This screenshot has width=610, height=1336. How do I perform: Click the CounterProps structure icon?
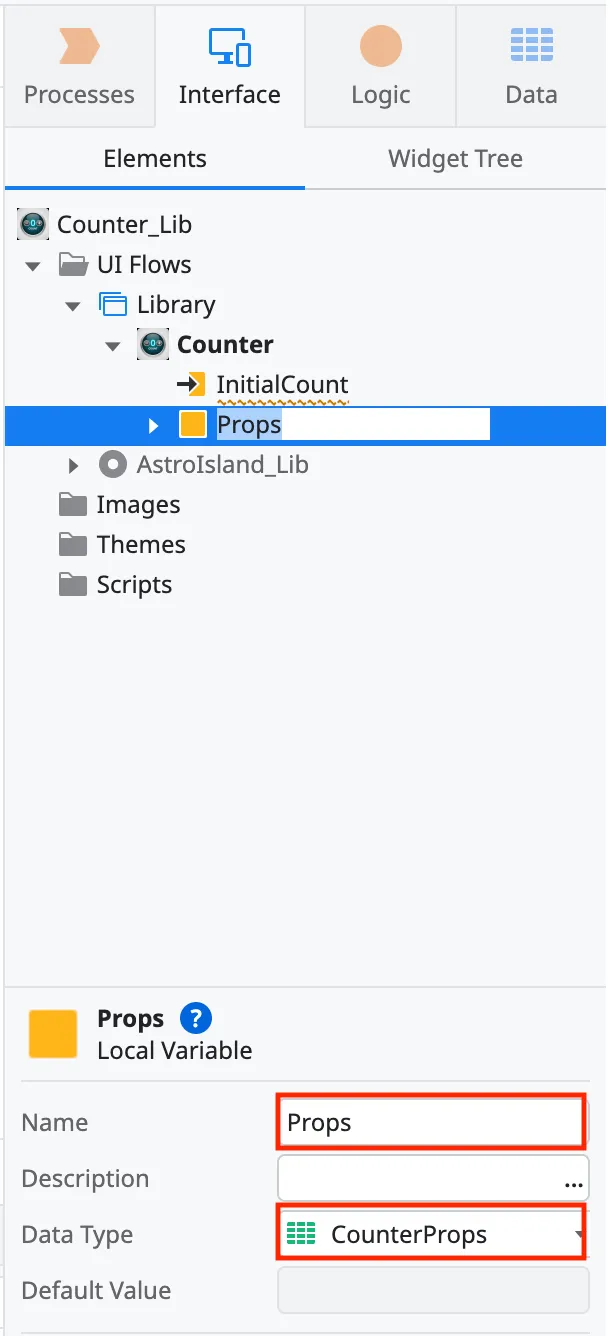tap(300, 1234)
